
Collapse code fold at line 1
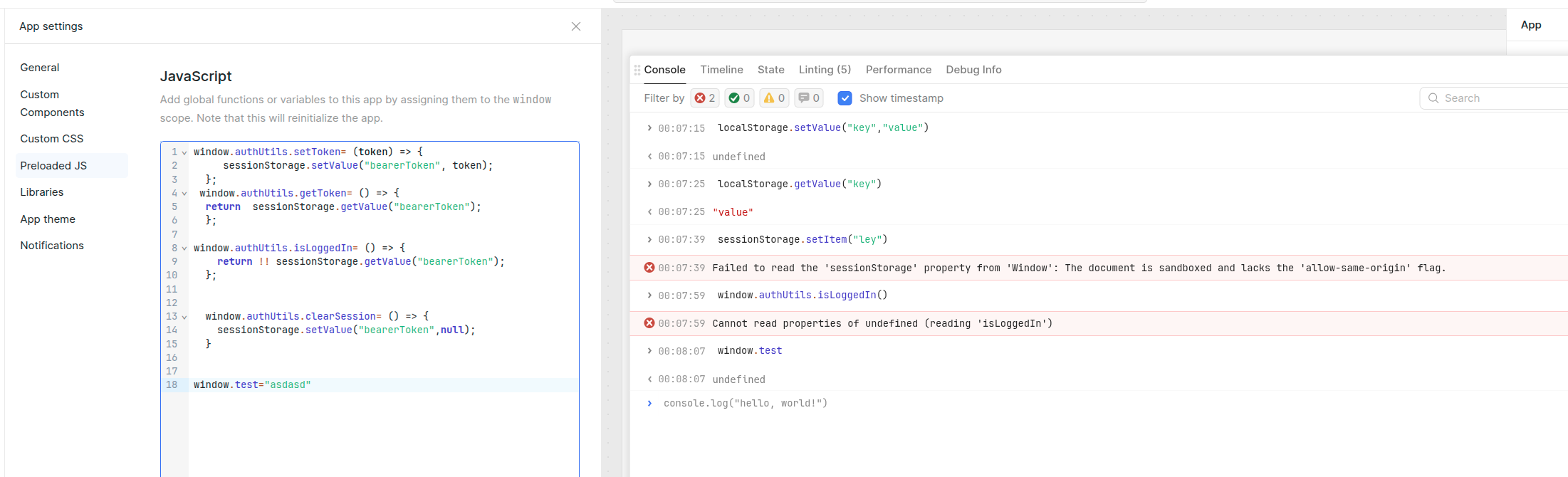(x=184, y=152)
